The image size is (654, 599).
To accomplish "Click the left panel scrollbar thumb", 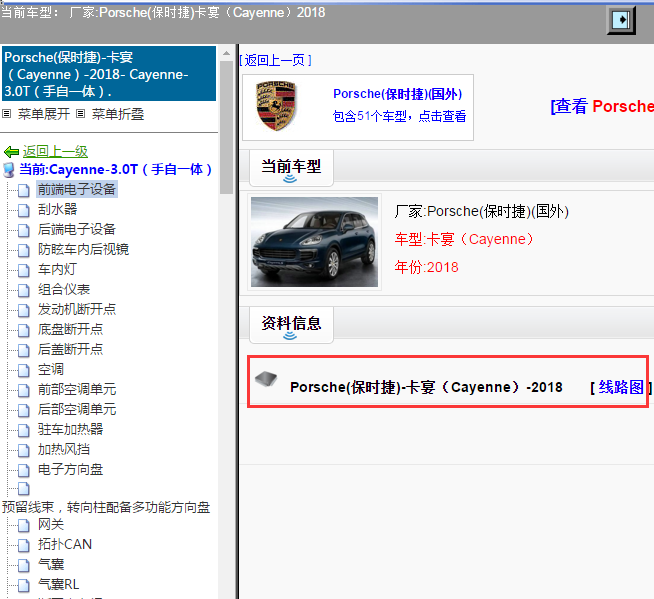I will click(x=226, y=127).
